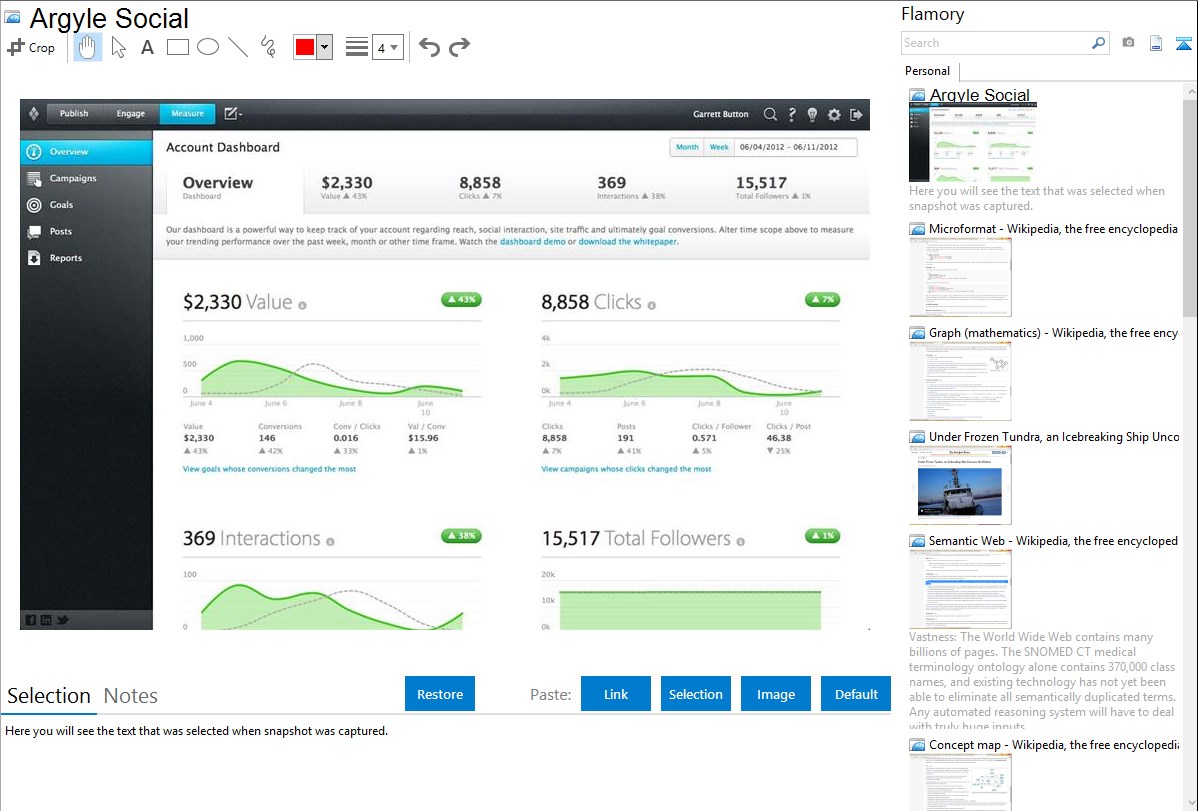Select the freehand draw tool
This screenshot has width=1198, height=811.
[x=268, y=47]
